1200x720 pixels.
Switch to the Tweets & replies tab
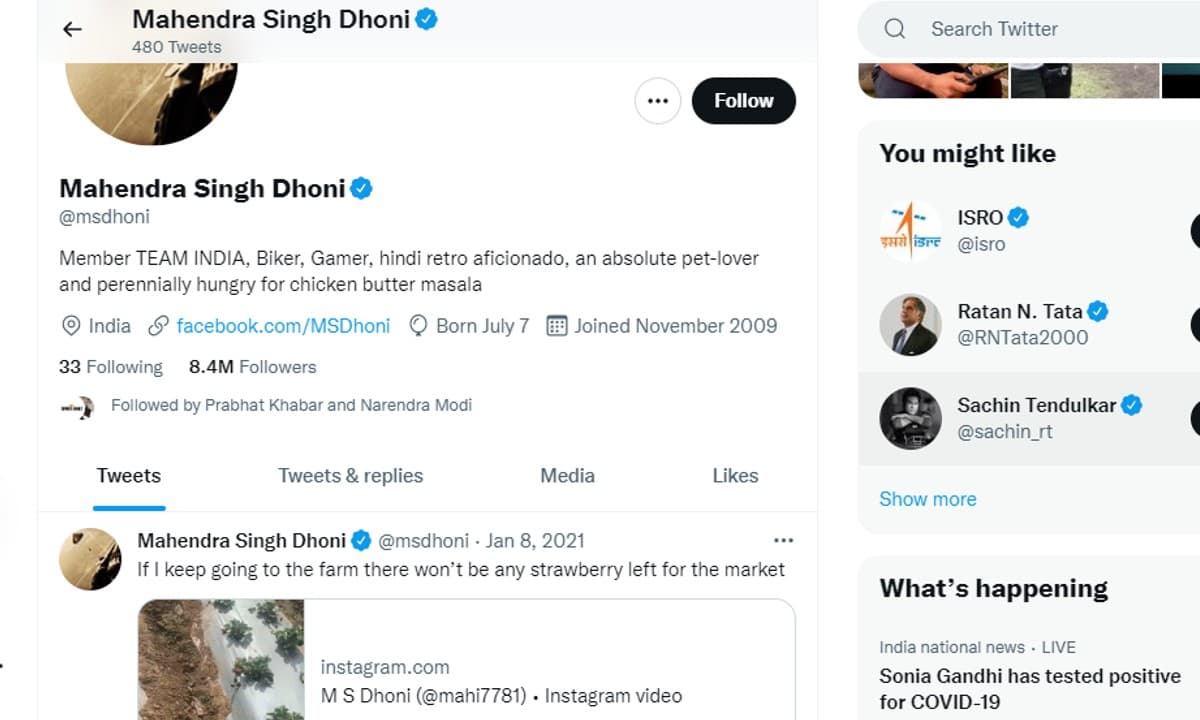point(350,476)
